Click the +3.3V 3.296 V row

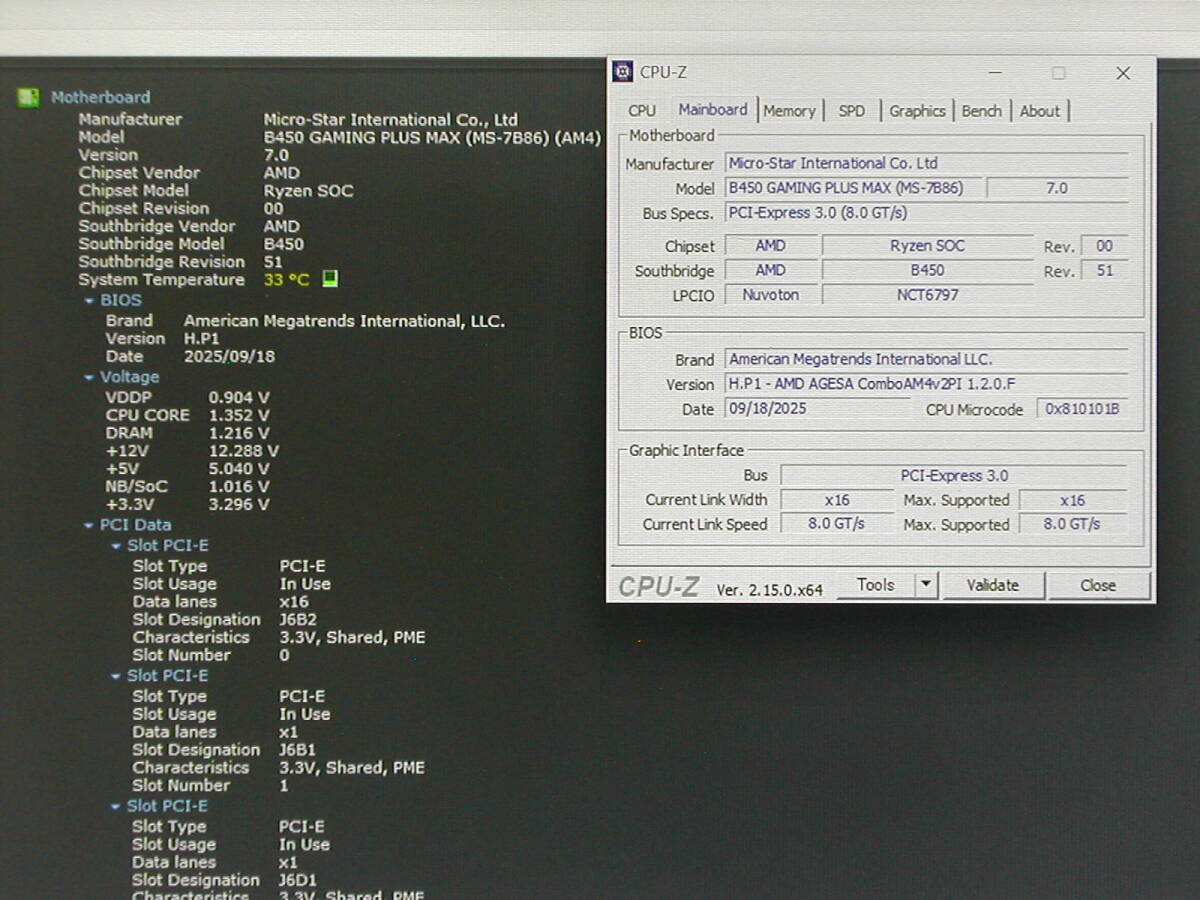coord(187,505)
